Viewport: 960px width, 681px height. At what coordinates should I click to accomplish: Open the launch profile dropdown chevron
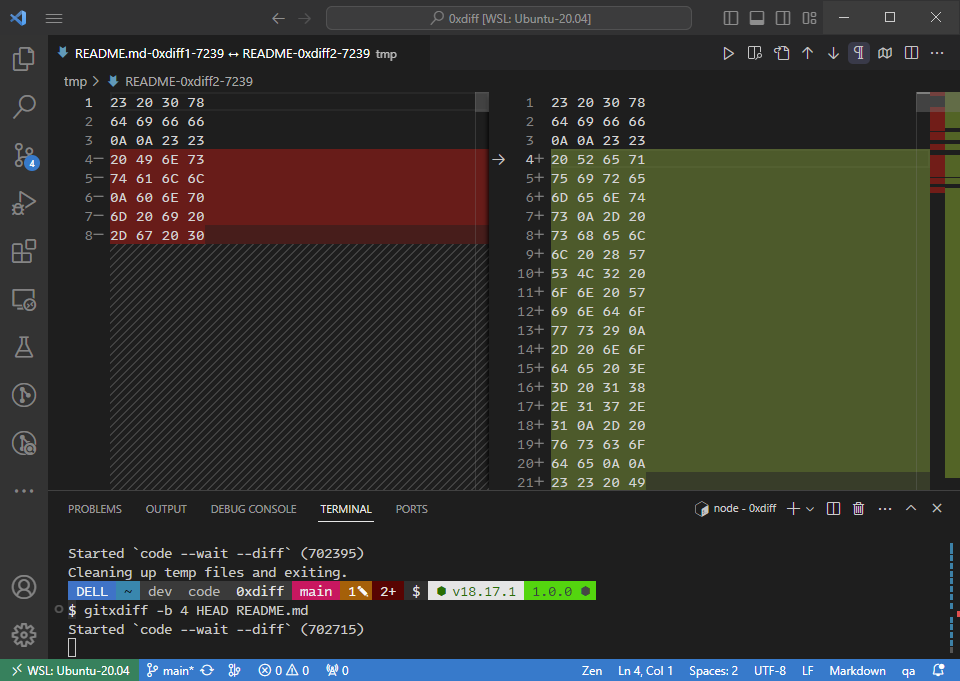coord(810,508)
